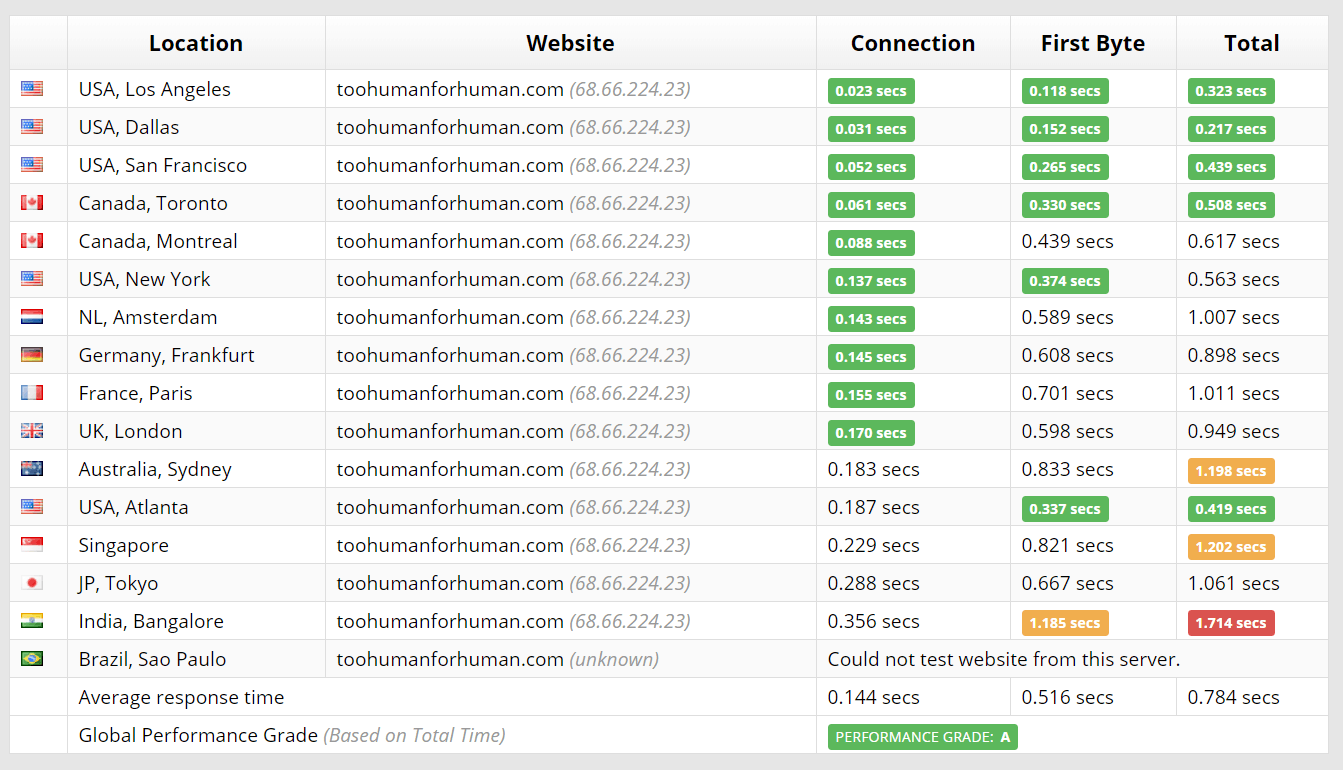
Task: Click the average first byte value 0.516 secs
Action: (1068, 697)
